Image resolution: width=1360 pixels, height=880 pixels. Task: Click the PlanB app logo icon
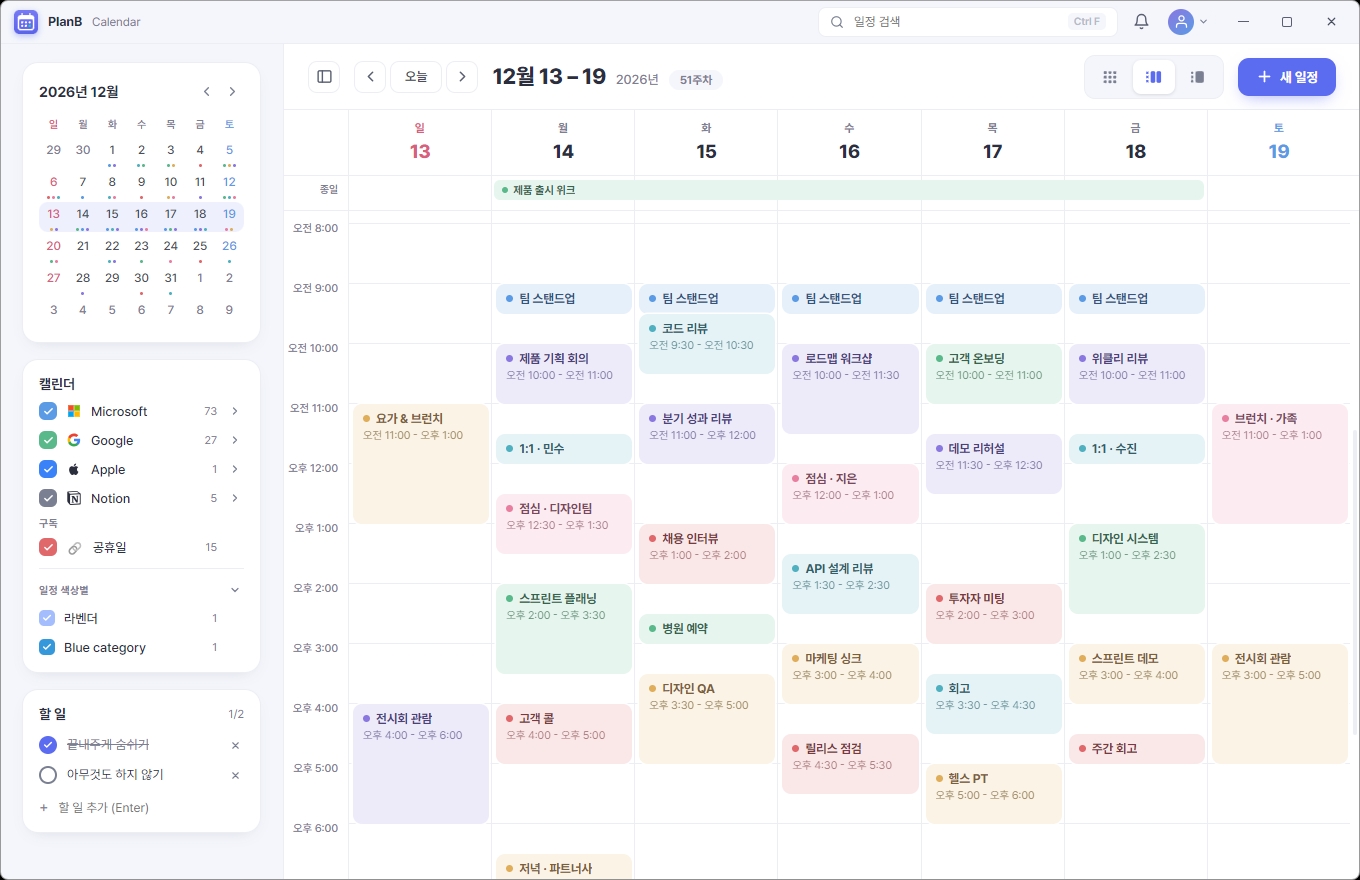(26, 22)
